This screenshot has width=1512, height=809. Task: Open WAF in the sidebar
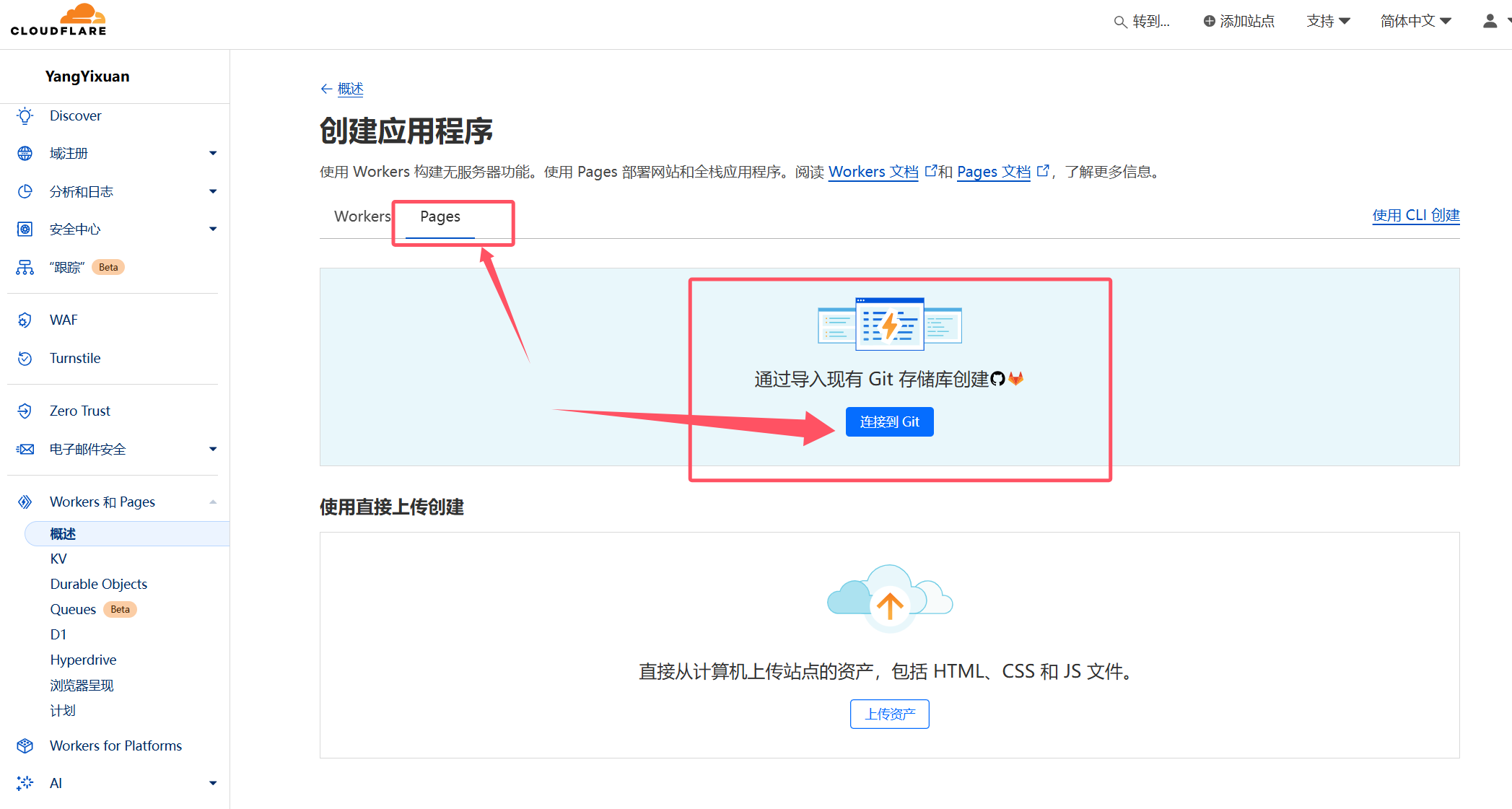pos(64,320)
